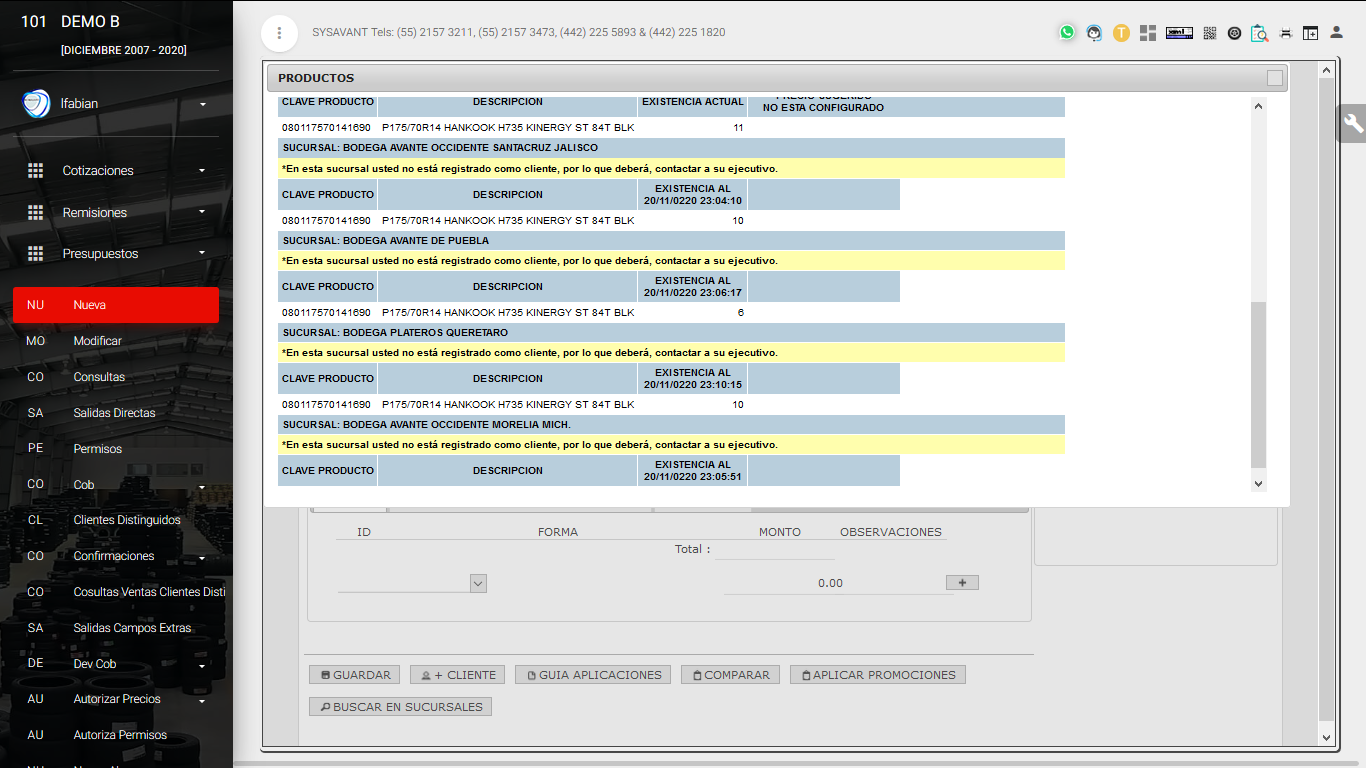Click the Remisiones grid icon
Screen dimensions: 1366x768
(x=35, y=213)
